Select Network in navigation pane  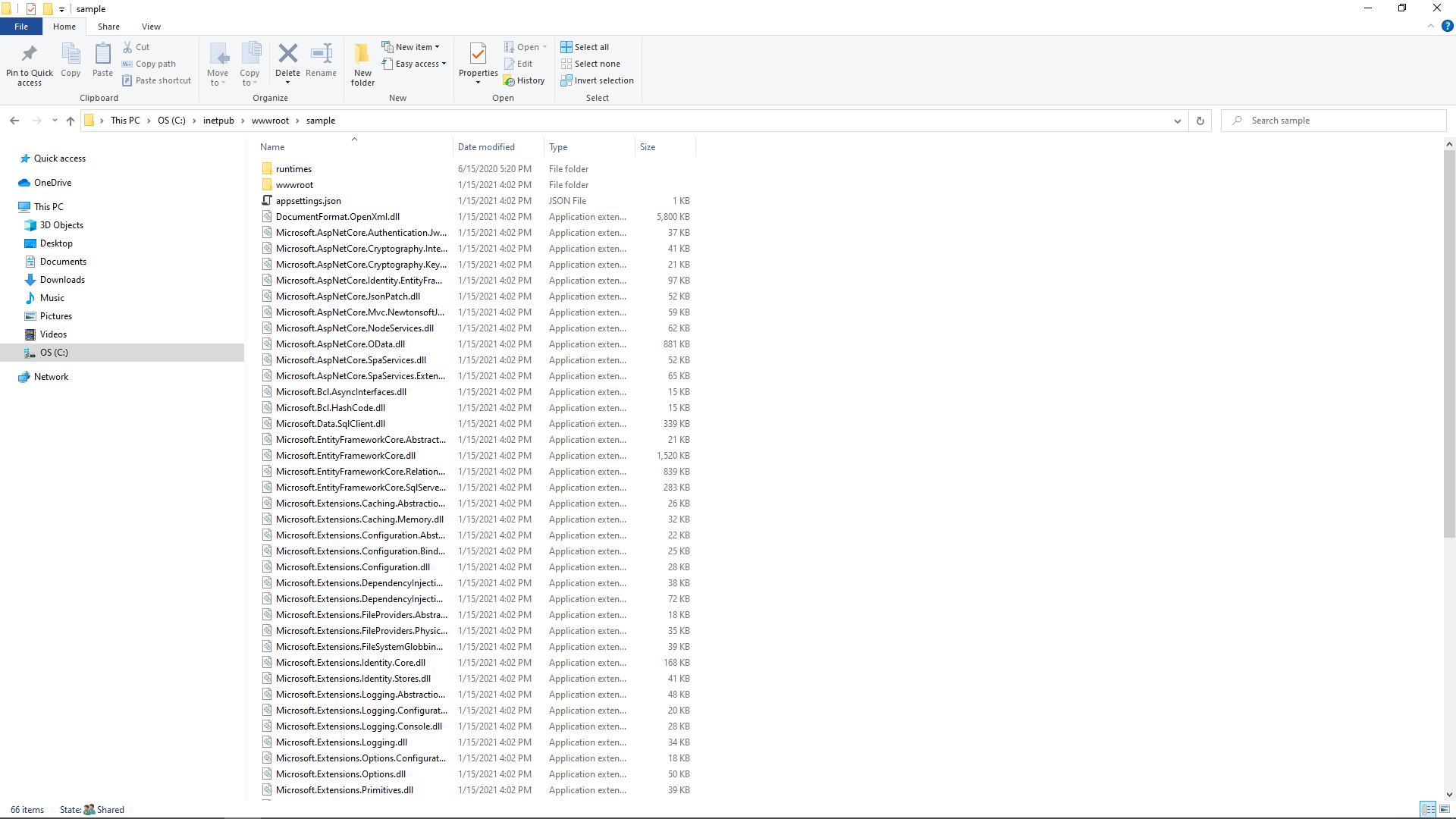click(51, 377)
